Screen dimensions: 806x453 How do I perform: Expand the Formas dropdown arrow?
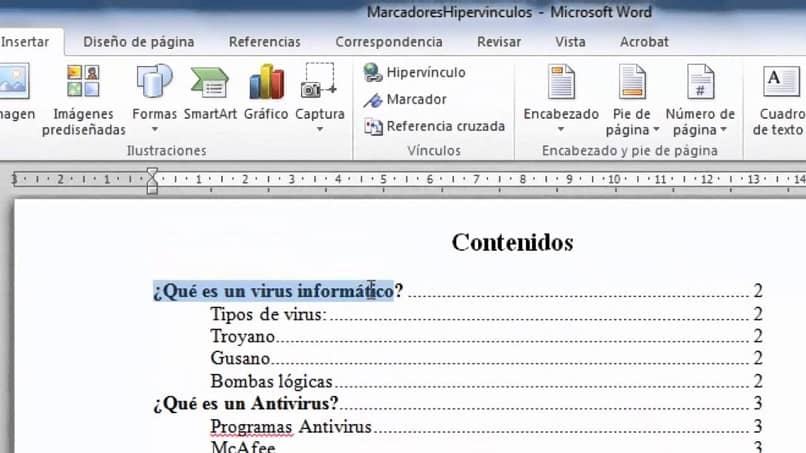tap(154, 129)
